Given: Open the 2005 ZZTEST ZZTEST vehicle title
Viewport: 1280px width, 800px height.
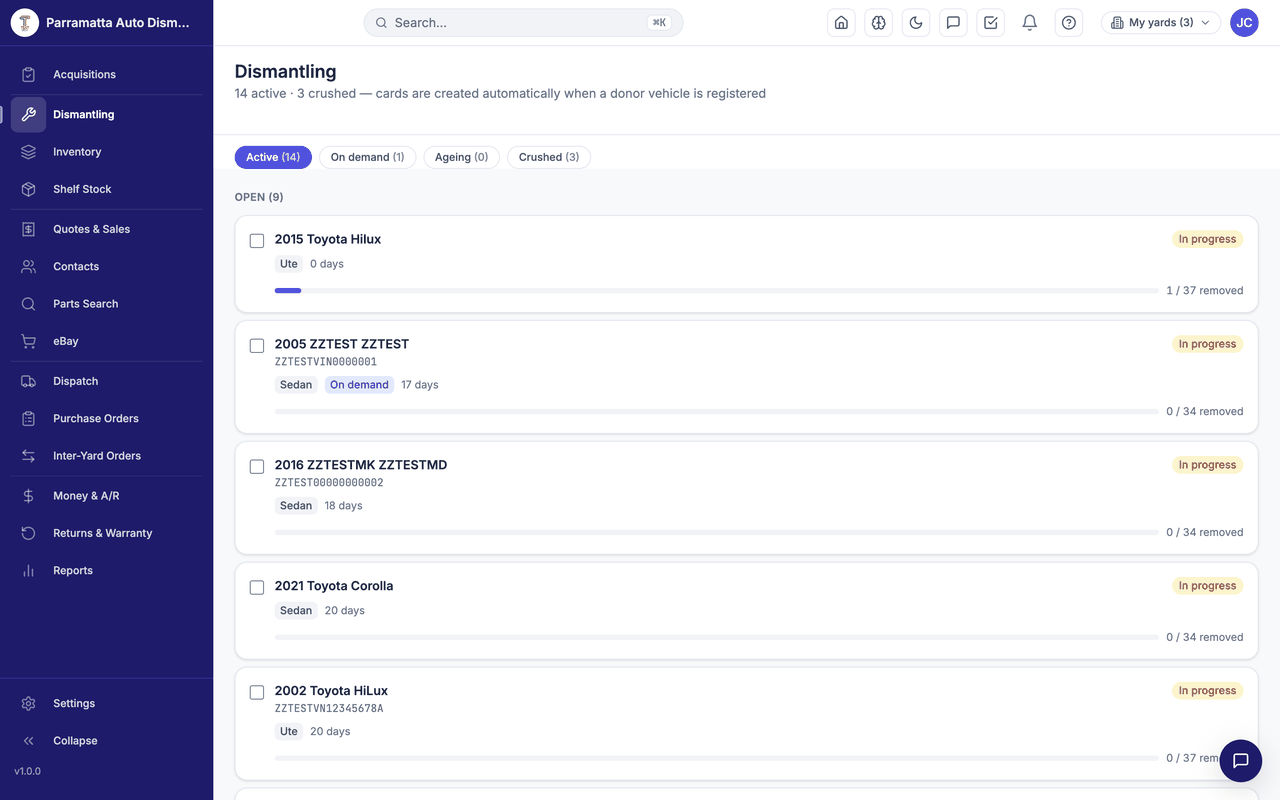Looking at the screenshot, I should coord(342,344).
